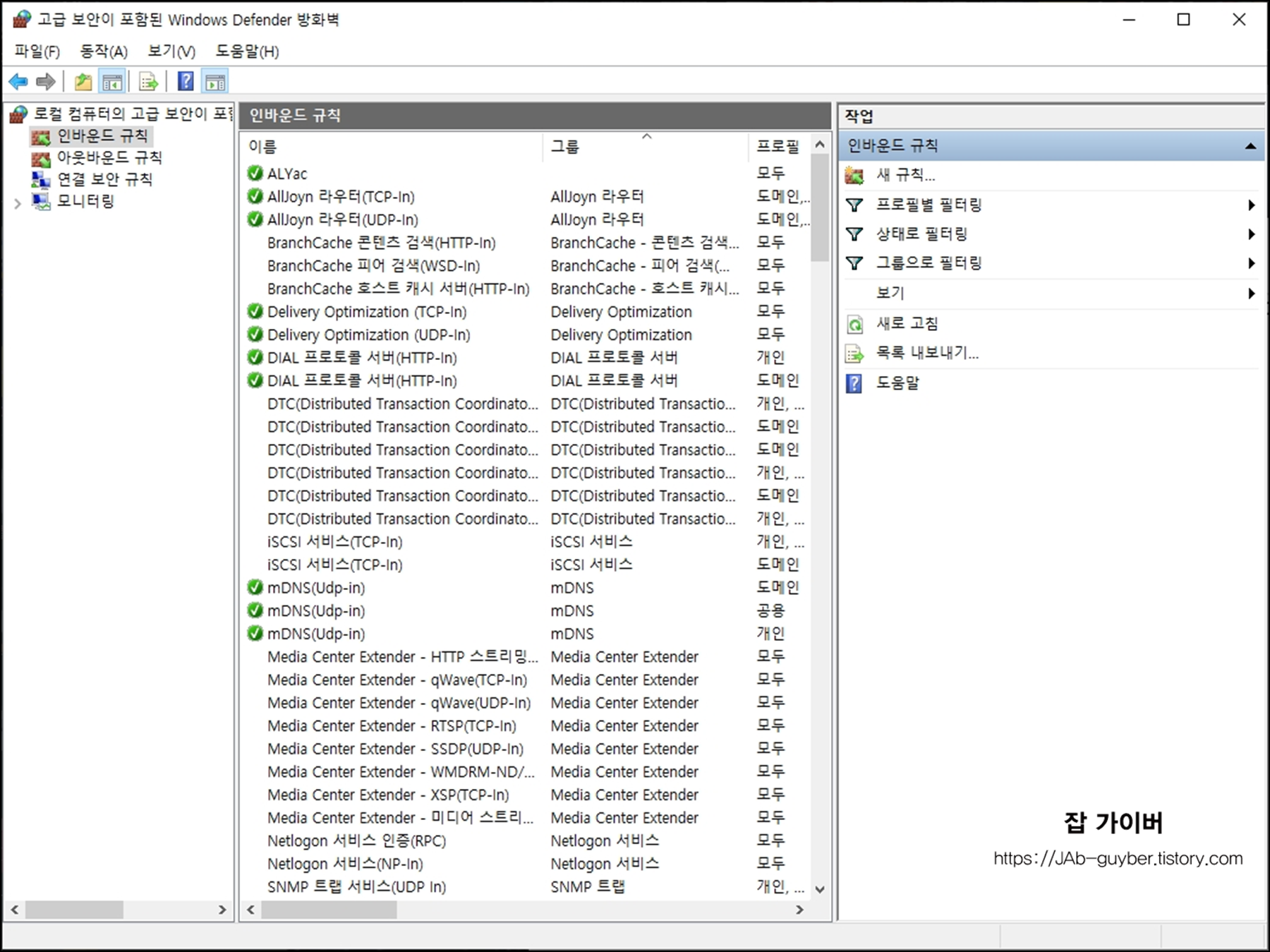Click 도움말 in actions pane
The width and height of the screenshot is (1270, 952).
[x=897, y=383]
